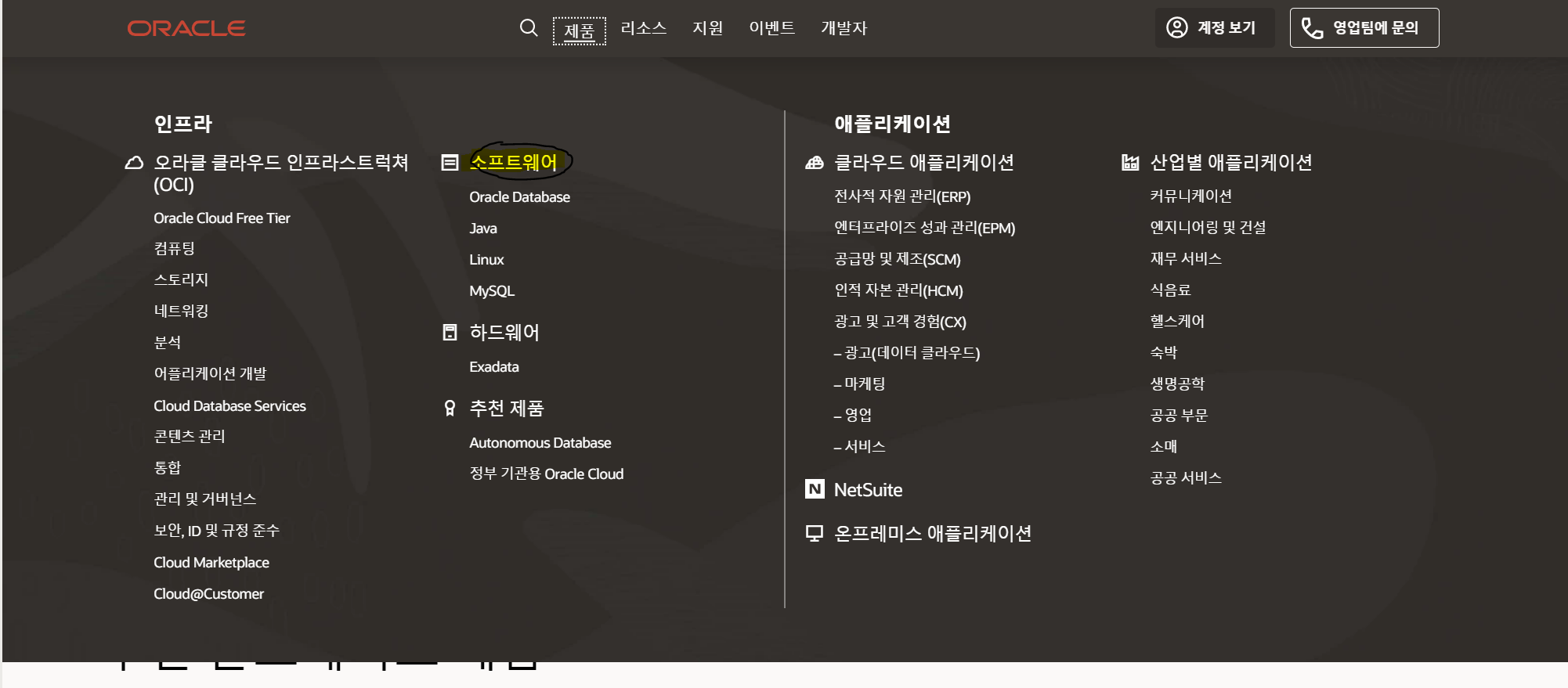
Task: Click the software list icon beside 소프트웨어
Action: click(450, 163)
